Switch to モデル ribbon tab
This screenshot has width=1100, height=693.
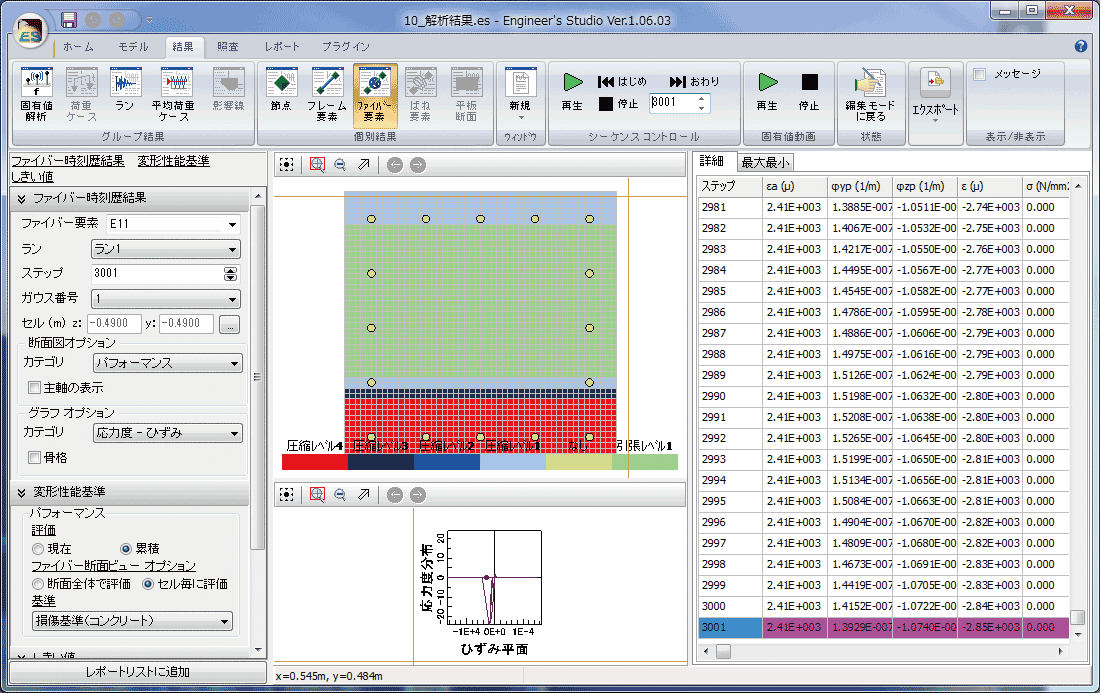(133, 47)
